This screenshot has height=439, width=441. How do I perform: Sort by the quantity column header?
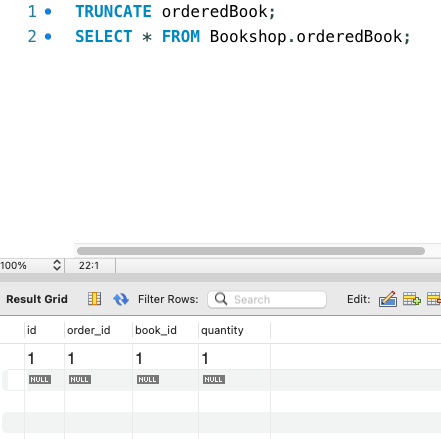[222, 330]
